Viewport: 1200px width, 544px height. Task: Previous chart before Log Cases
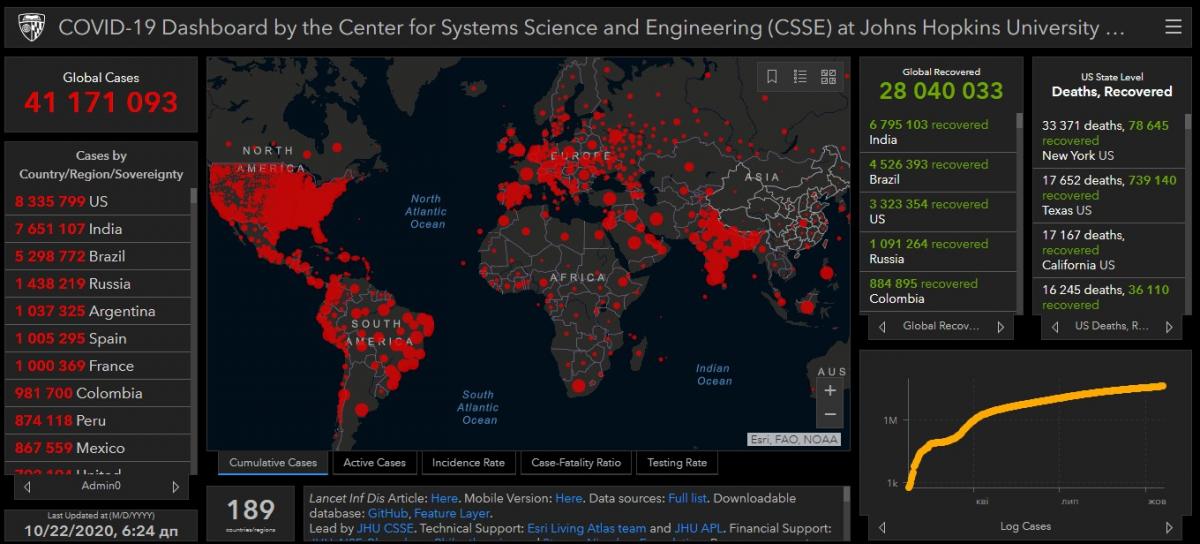tap(882, 527)
